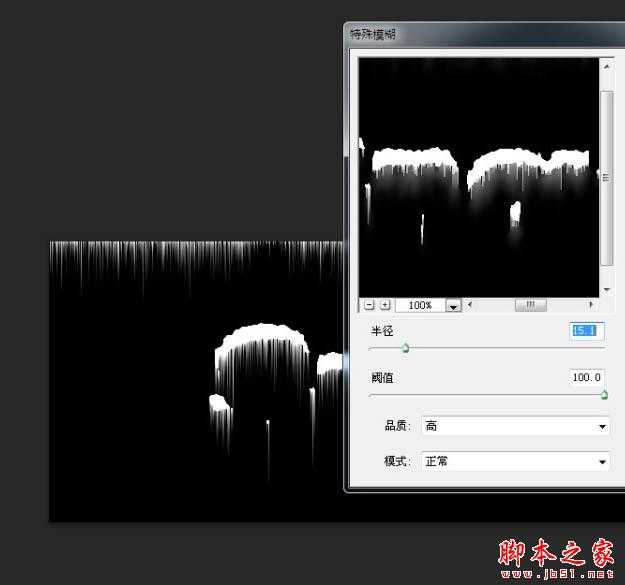Click the preview vertical scrollbar up arrow

(606, 66)
